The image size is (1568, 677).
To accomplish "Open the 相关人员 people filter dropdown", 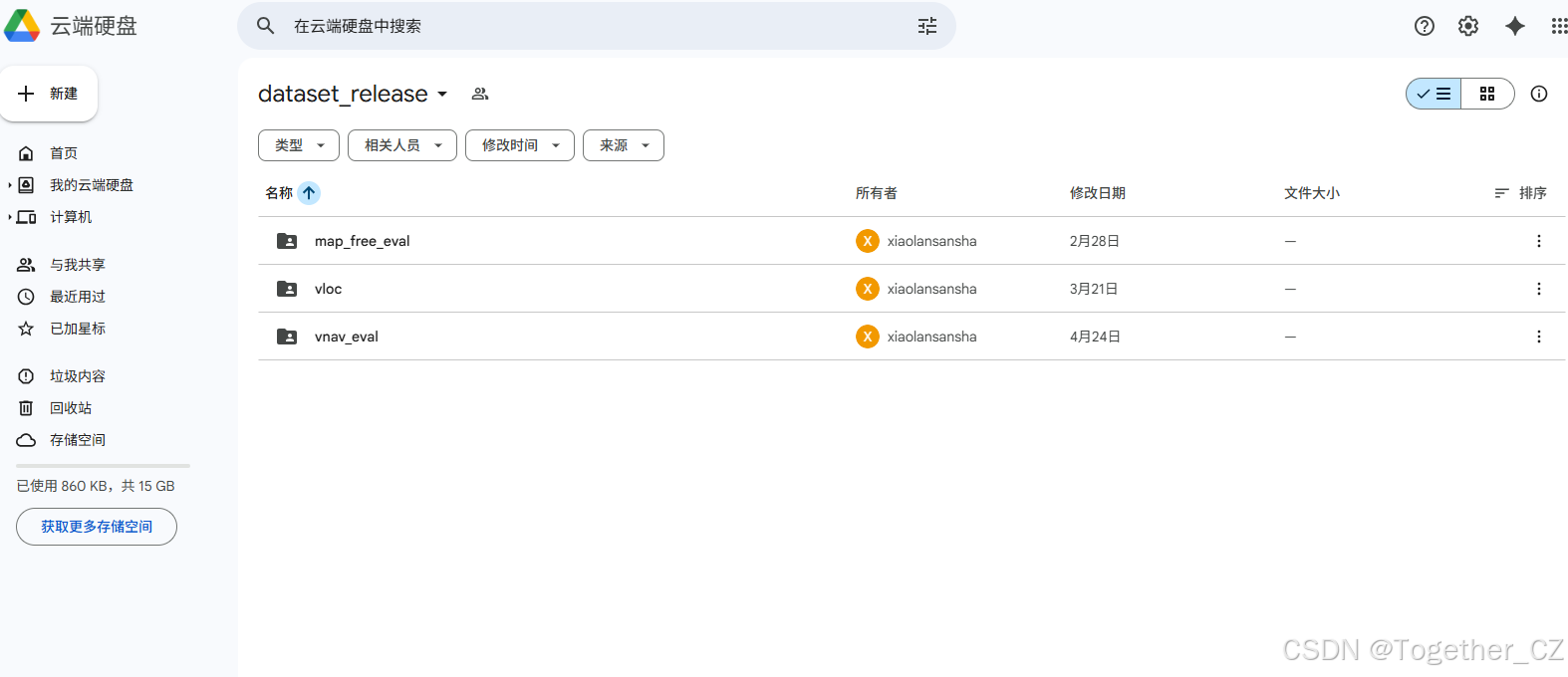I will tap(402, 145).
